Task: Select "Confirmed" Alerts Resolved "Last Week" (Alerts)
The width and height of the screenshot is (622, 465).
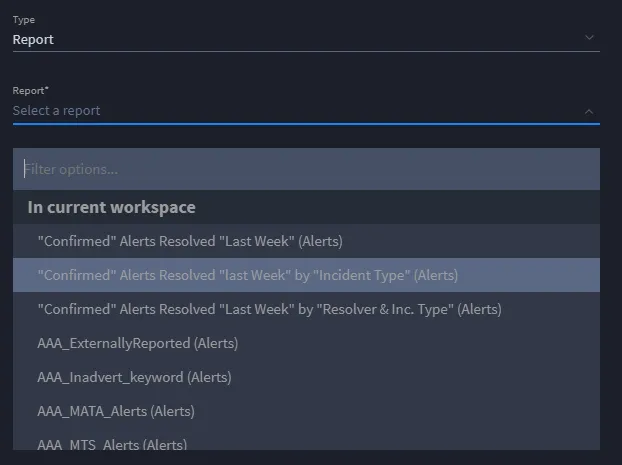Action: click(x=306, y=241)
